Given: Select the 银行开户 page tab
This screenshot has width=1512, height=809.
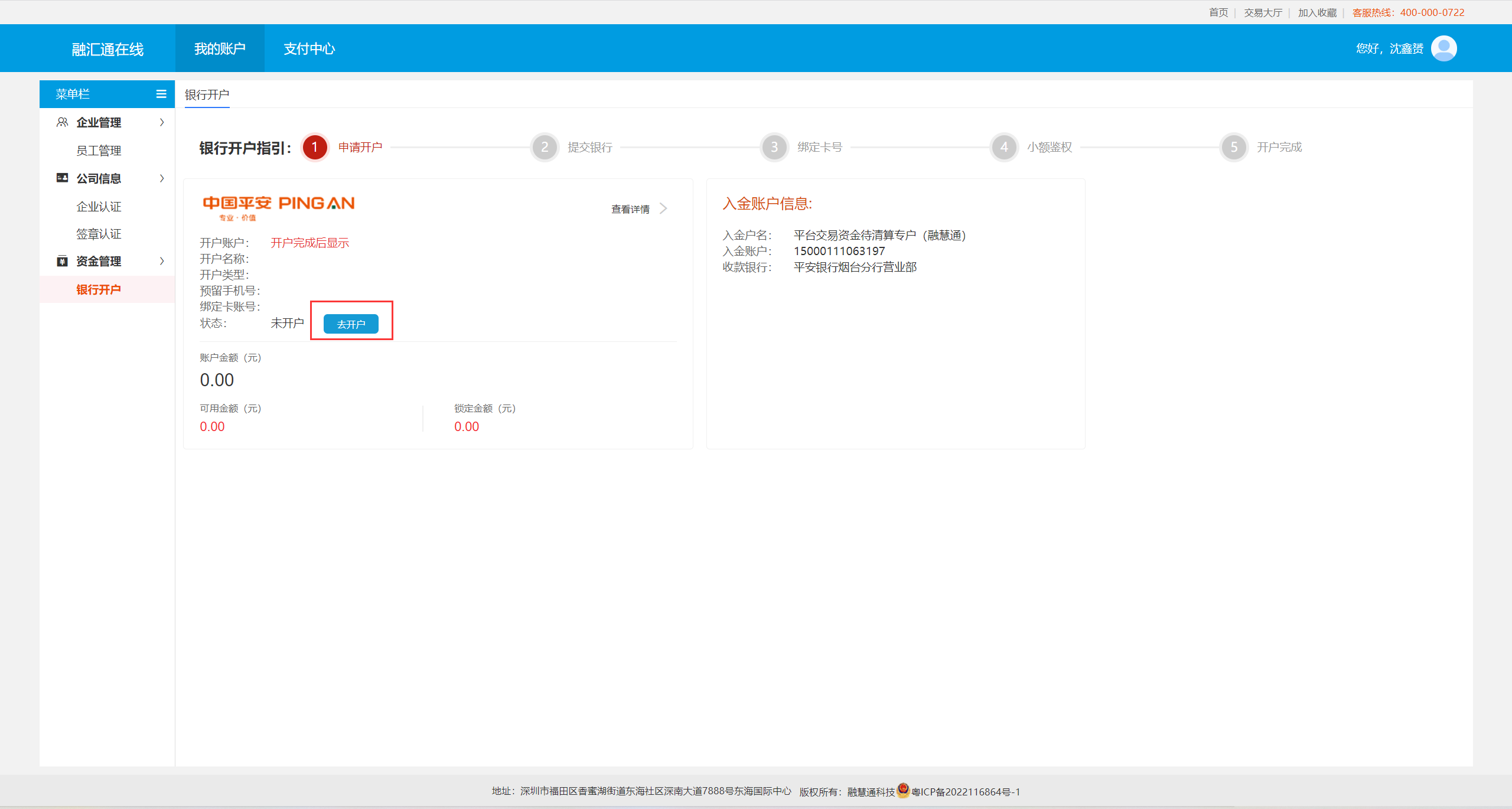Looking at the screenshot, I should 207,94.
